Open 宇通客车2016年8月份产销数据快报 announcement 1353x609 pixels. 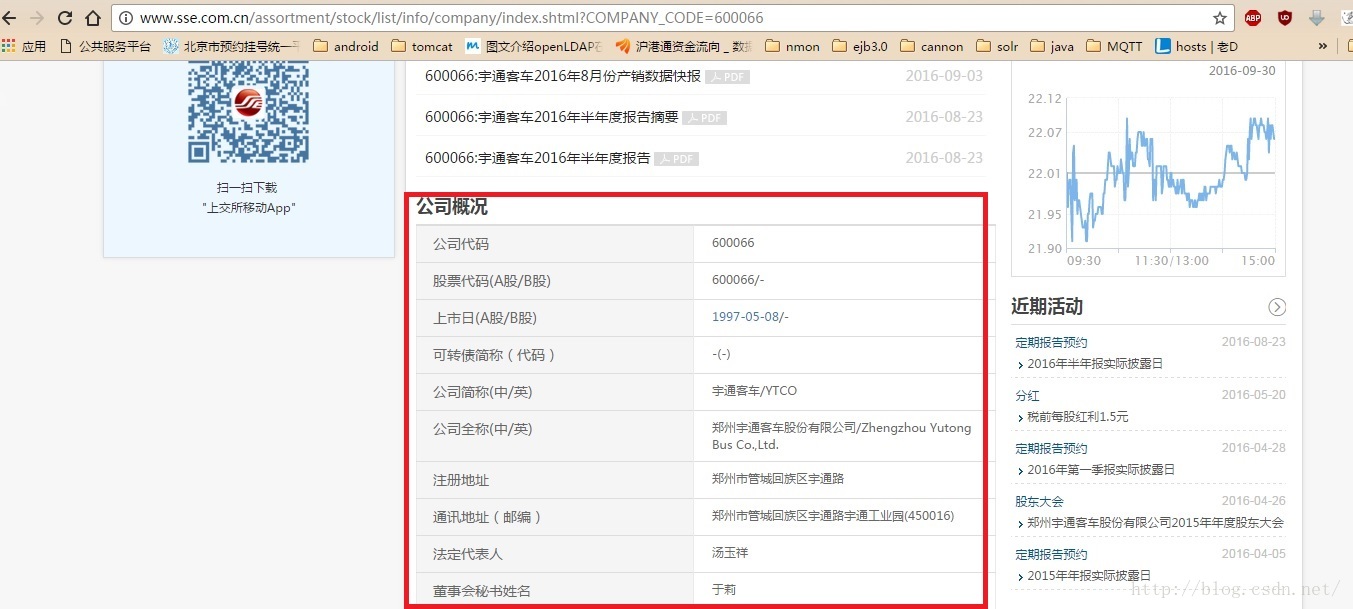(x=563, y=76)
